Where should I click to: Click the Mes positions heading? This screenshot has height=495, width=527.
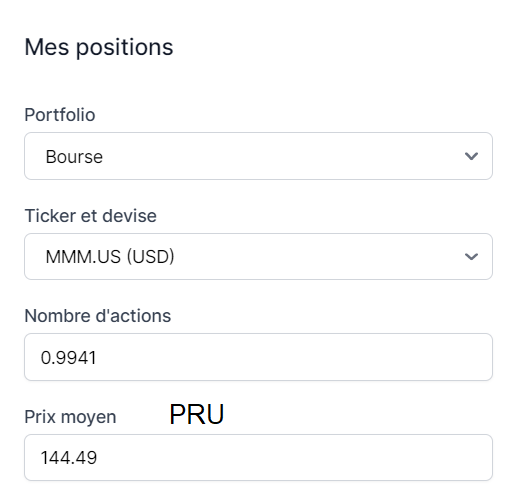tap(99, 47)
